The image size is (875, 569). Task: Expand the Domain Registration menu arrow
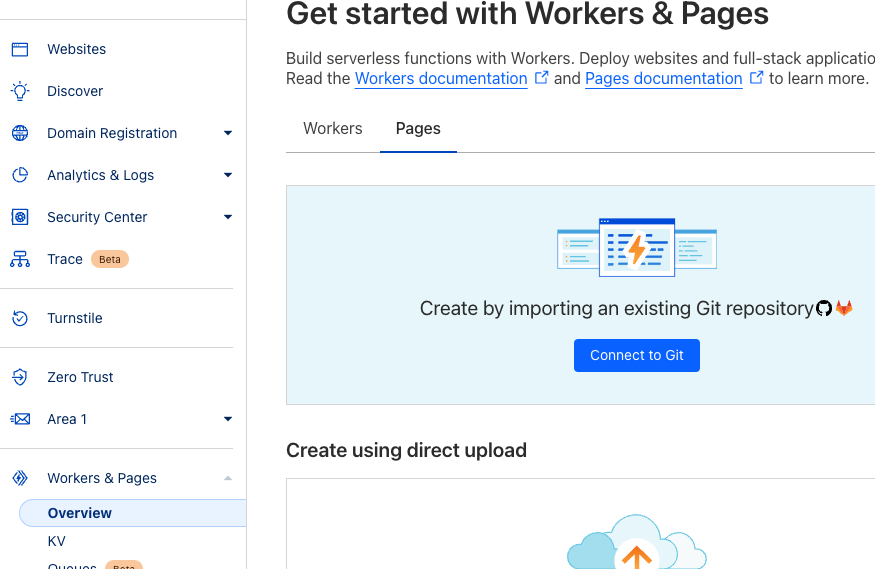click(228, 133)
